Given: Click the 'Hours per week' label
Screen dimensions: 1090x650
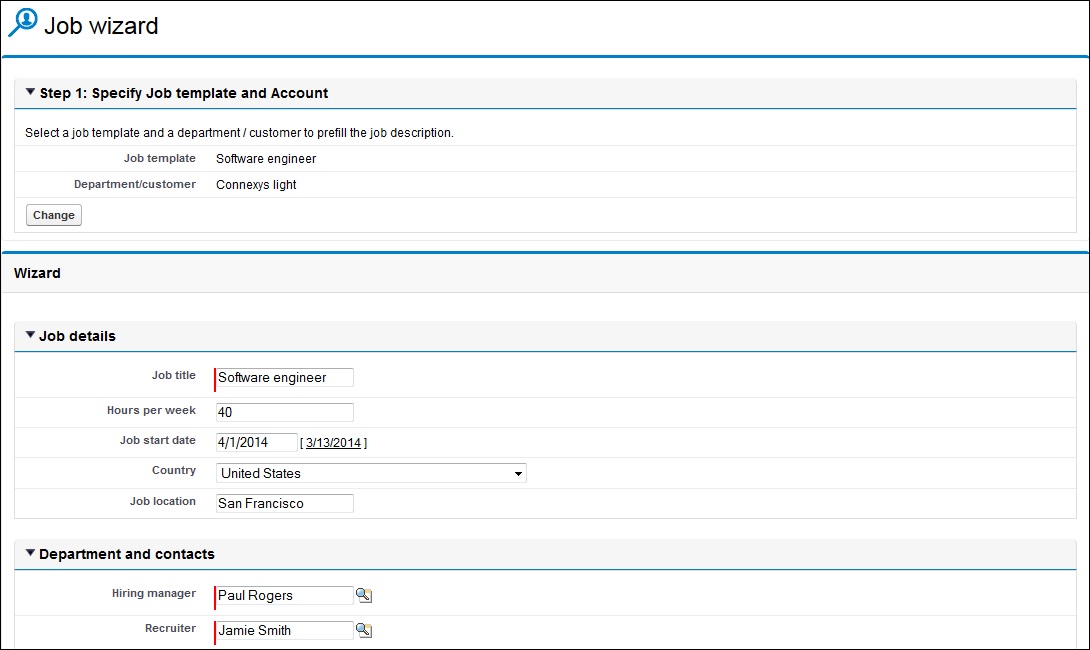Looking at the screenshot, I should coord(152,410).
